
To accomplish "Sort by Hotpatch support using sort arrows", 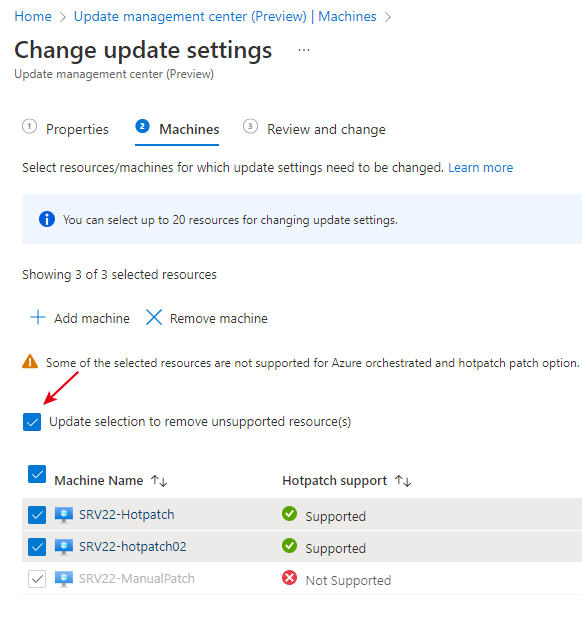I will pos(403,481).
